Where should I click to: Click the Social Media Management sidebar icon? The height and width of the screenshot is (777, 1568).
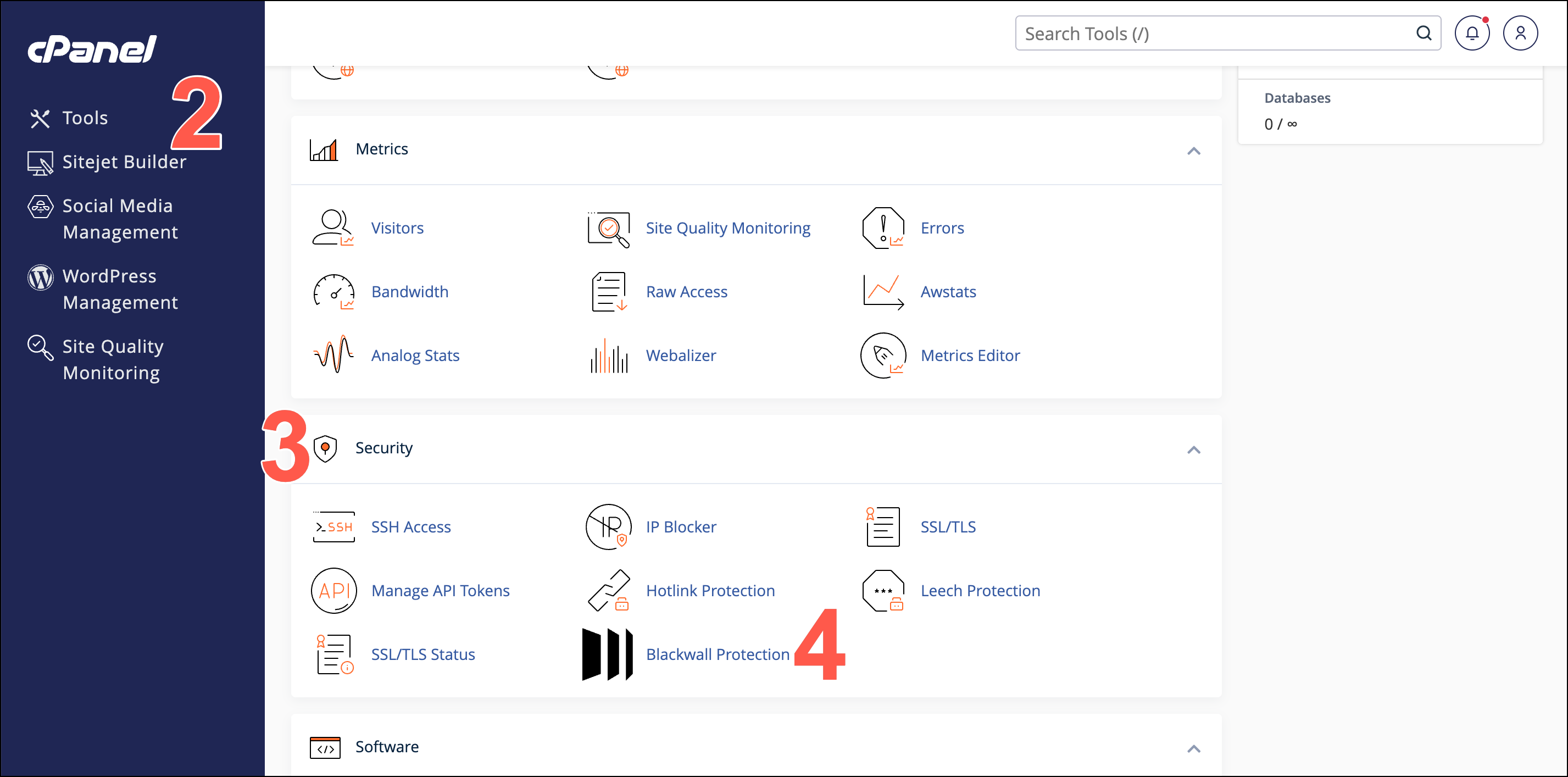tap(40, 207)
